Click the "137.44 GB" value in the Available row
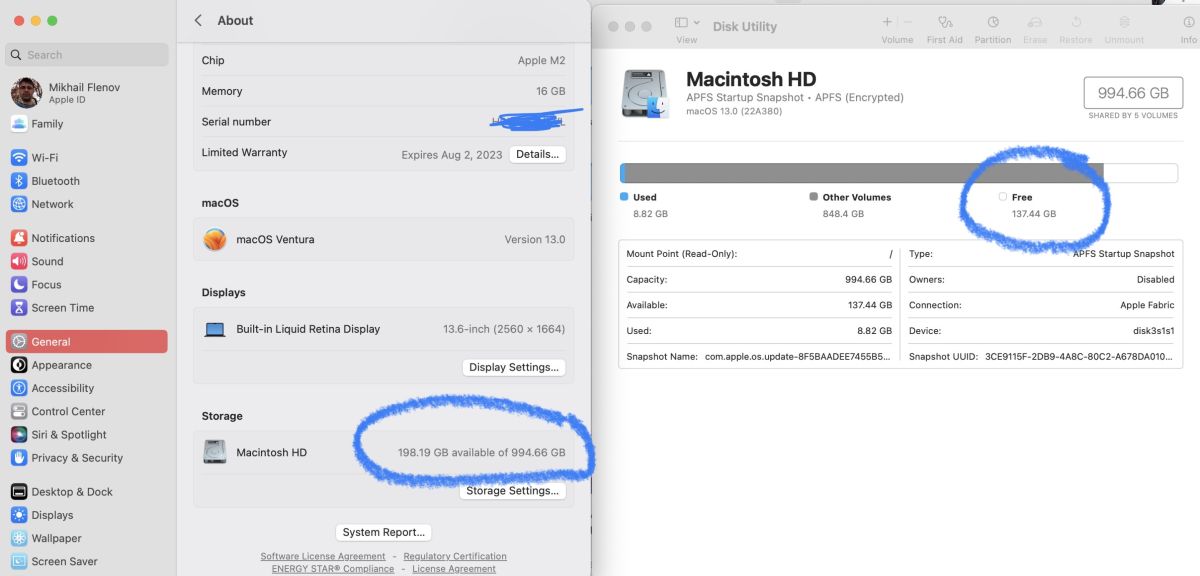 coord(869,305)
